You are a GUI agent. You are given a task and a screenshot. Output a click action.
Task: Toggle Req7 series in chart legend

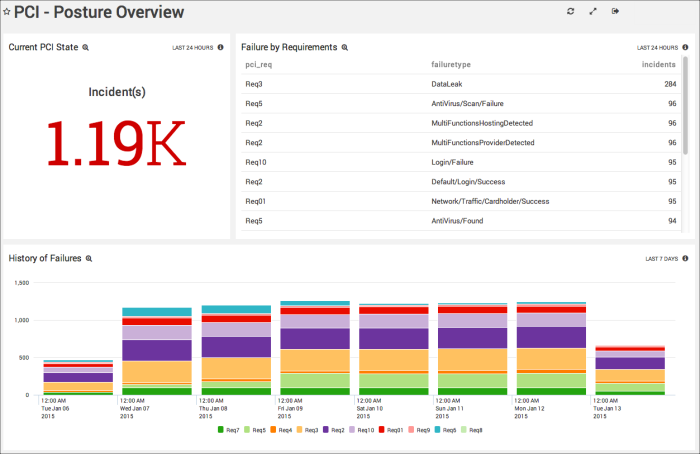[x=231, y=430]
